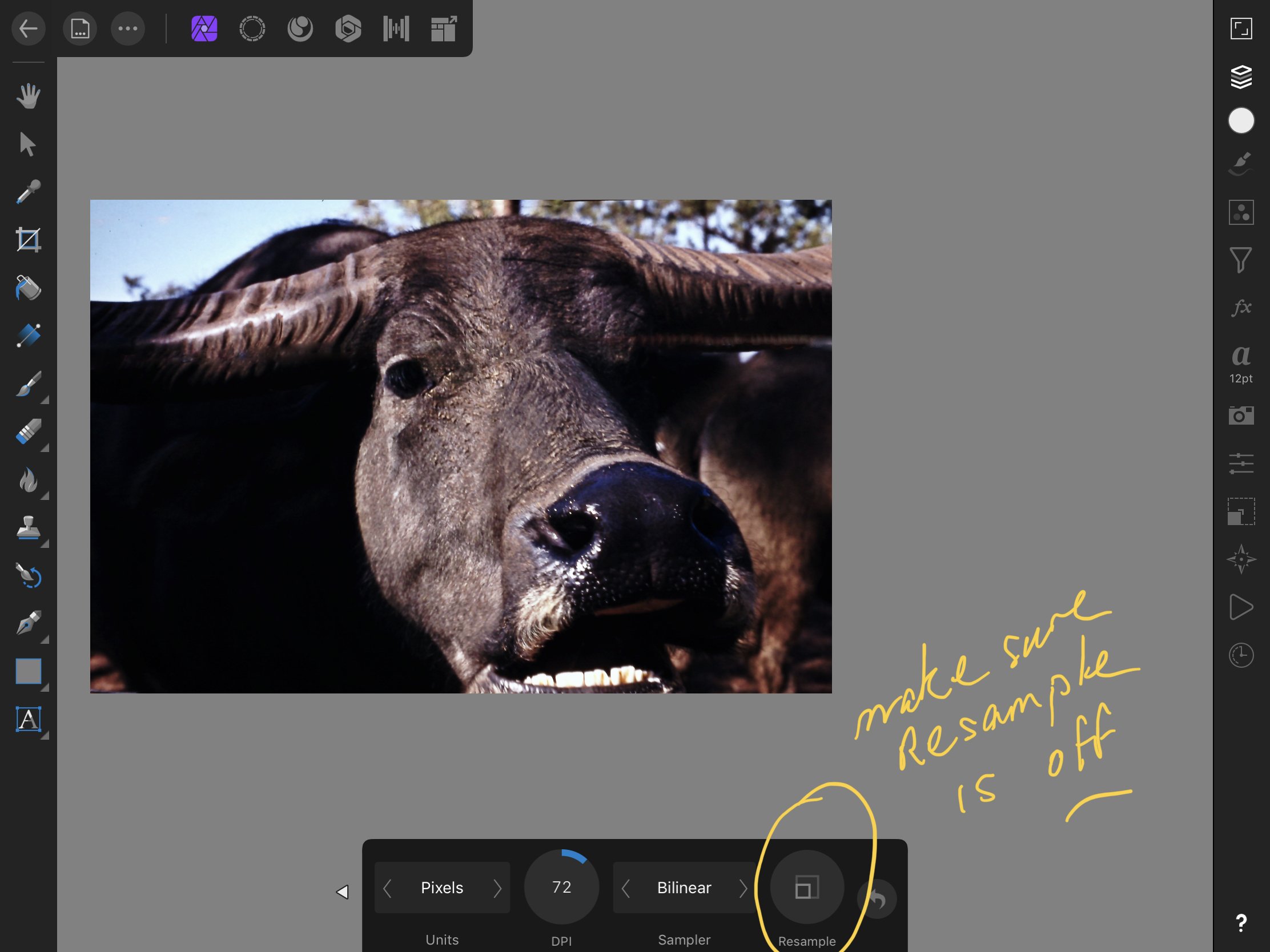Open the History clock studio

point(1241,655)
